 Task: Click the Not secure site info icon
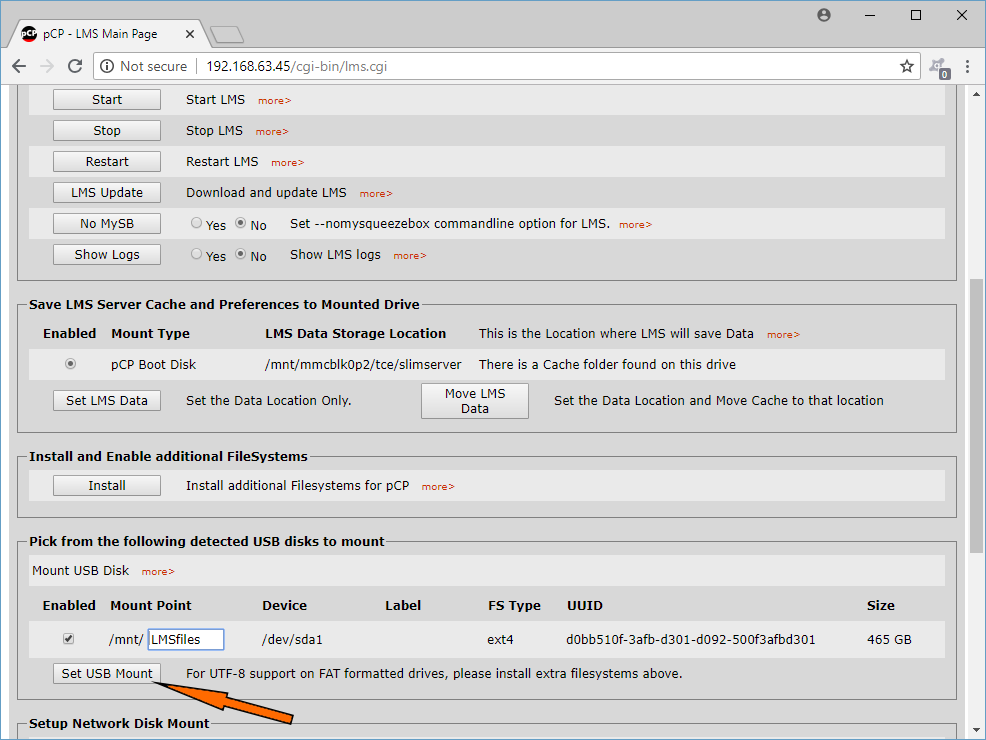[107, 66]
